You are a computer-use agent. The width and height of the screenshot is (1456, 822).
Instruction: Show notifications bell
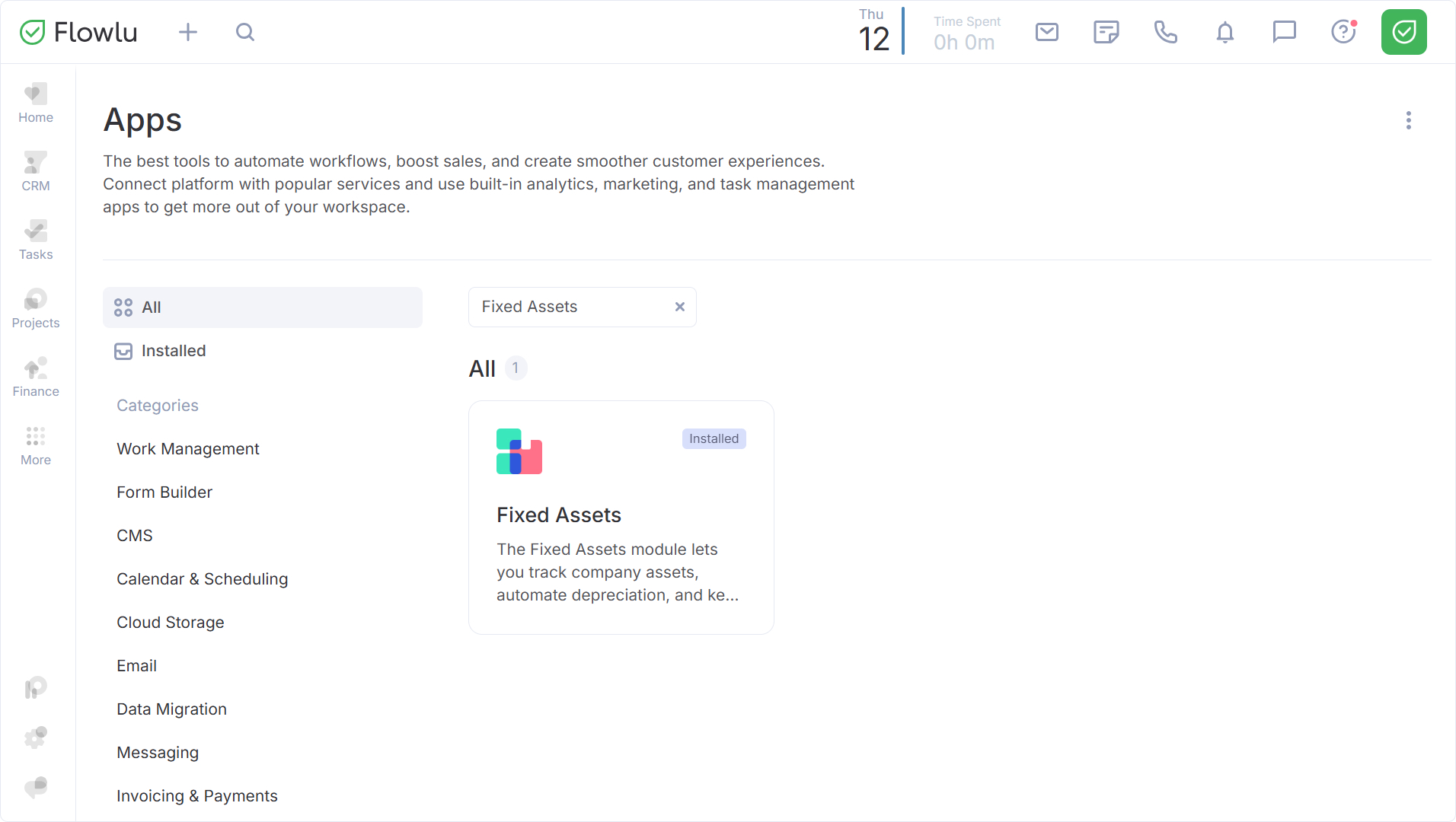coord(1225,32)
